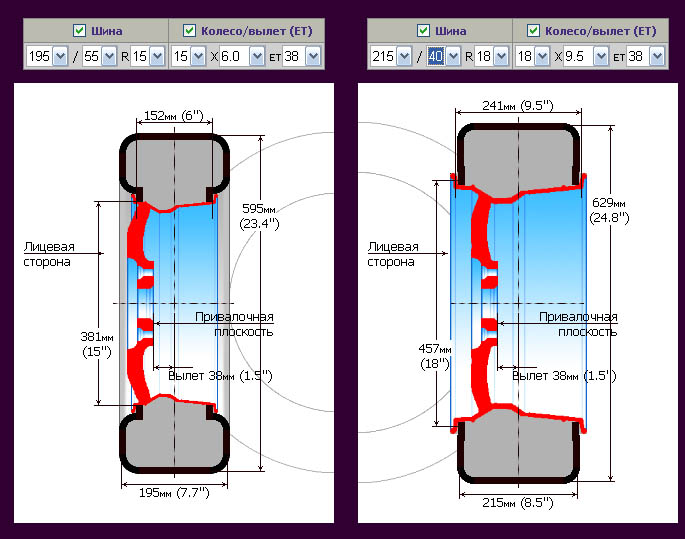The height and width of the screenshot is (539, 685).
Task: Open the tire width dropdown showing 215
Action: pos(390,56)
